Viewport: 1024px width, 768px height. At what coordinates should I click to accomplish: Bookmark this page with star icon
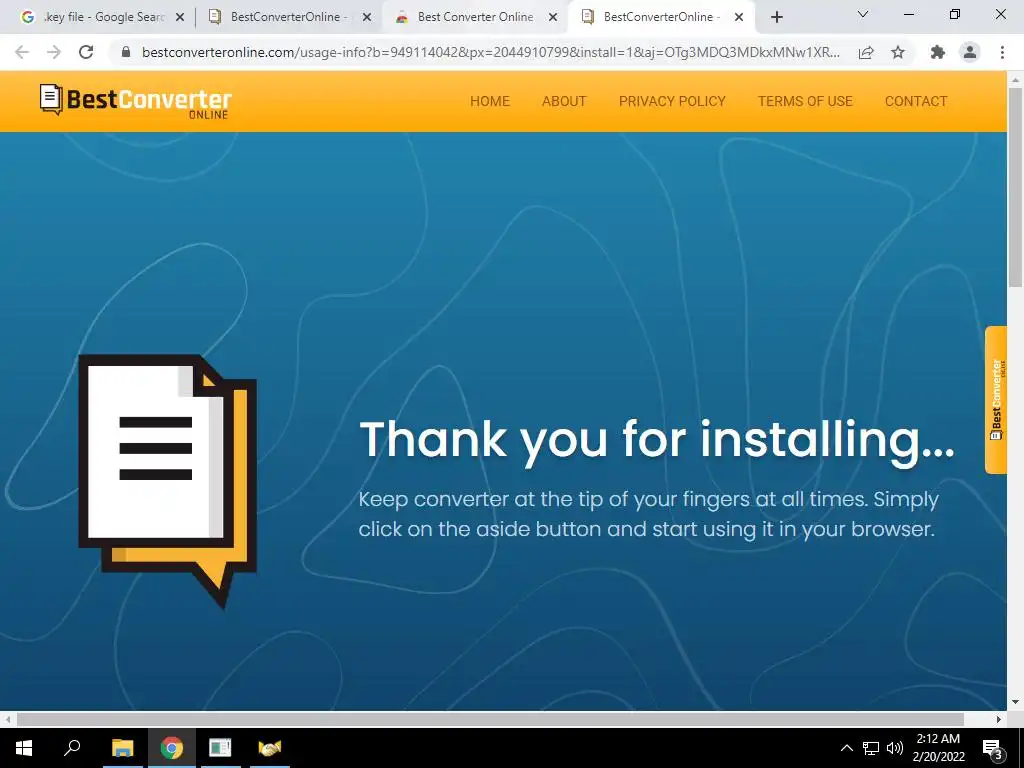click(898, 52)
